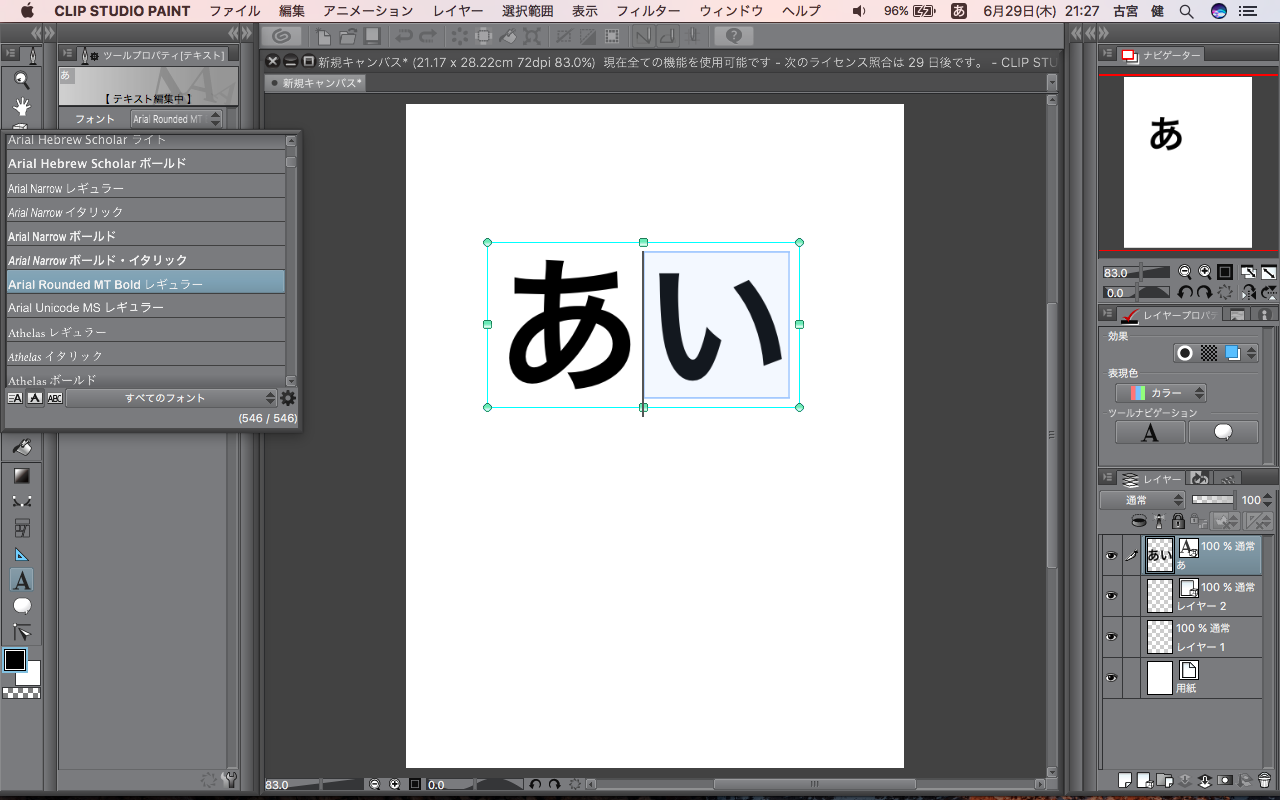Open font list settings gear
Screen dimensions: 1280x800
(x=288, y=398)
